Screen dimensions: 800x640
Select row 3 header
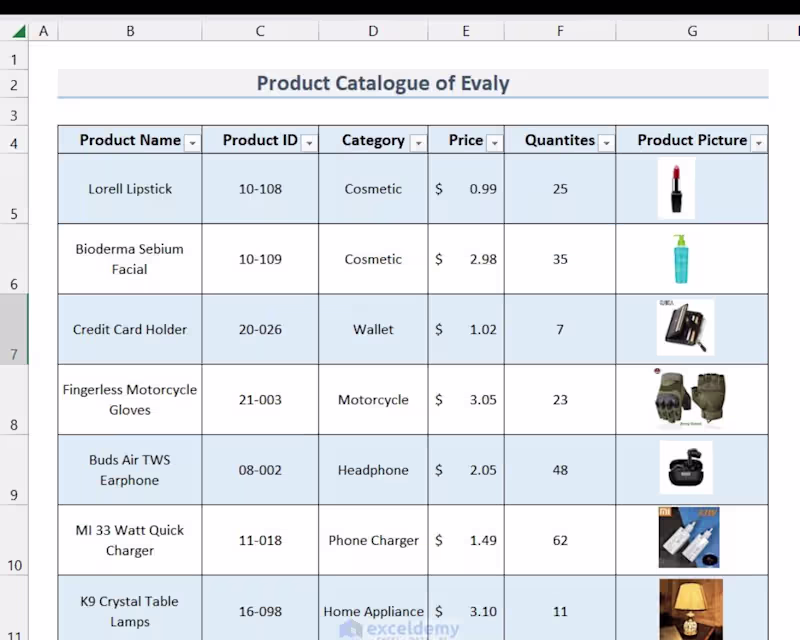(14, 112)
